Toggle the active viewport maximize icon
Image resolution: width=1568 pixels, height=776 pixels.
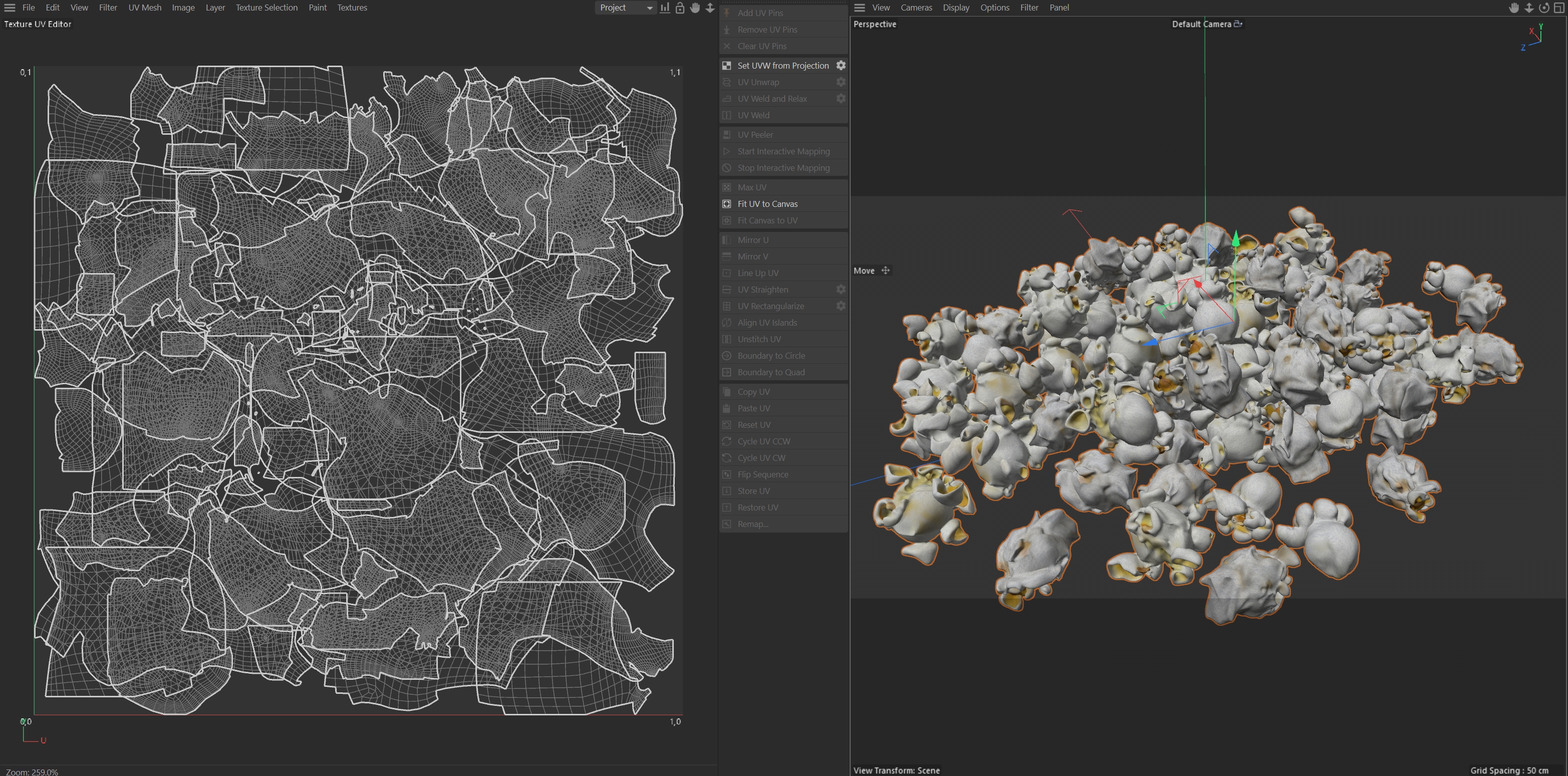[x=1559, y=8]
